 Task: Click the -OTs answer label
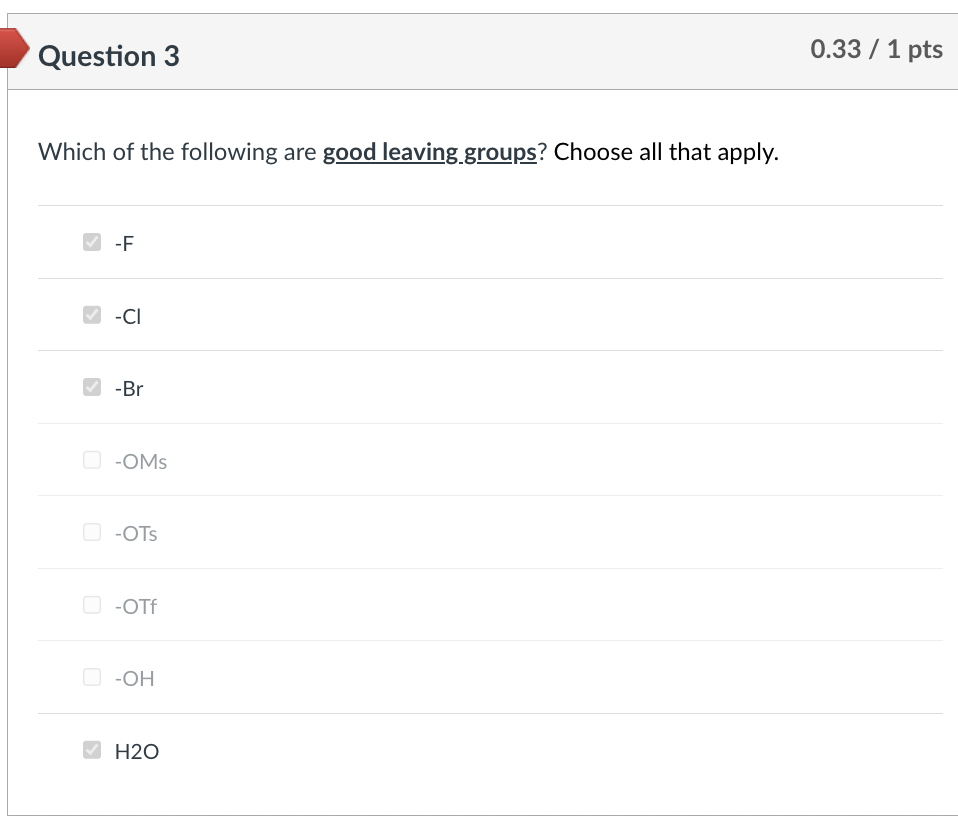pyautogui.click(x=136, y=534)
